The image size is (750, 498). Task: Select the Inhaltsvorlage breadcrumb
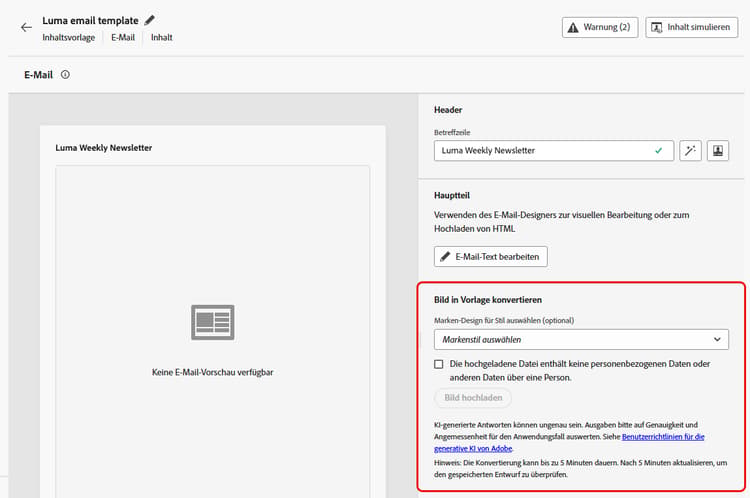pos(68,37)
